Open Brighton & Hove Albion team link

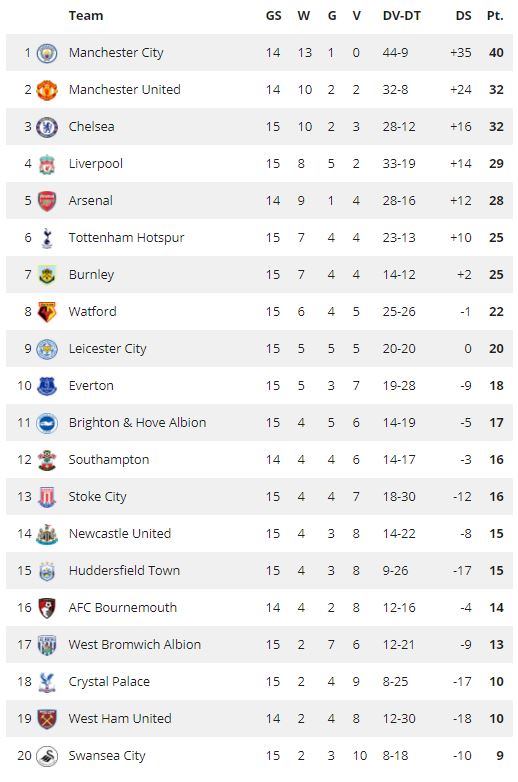[137, 422]
